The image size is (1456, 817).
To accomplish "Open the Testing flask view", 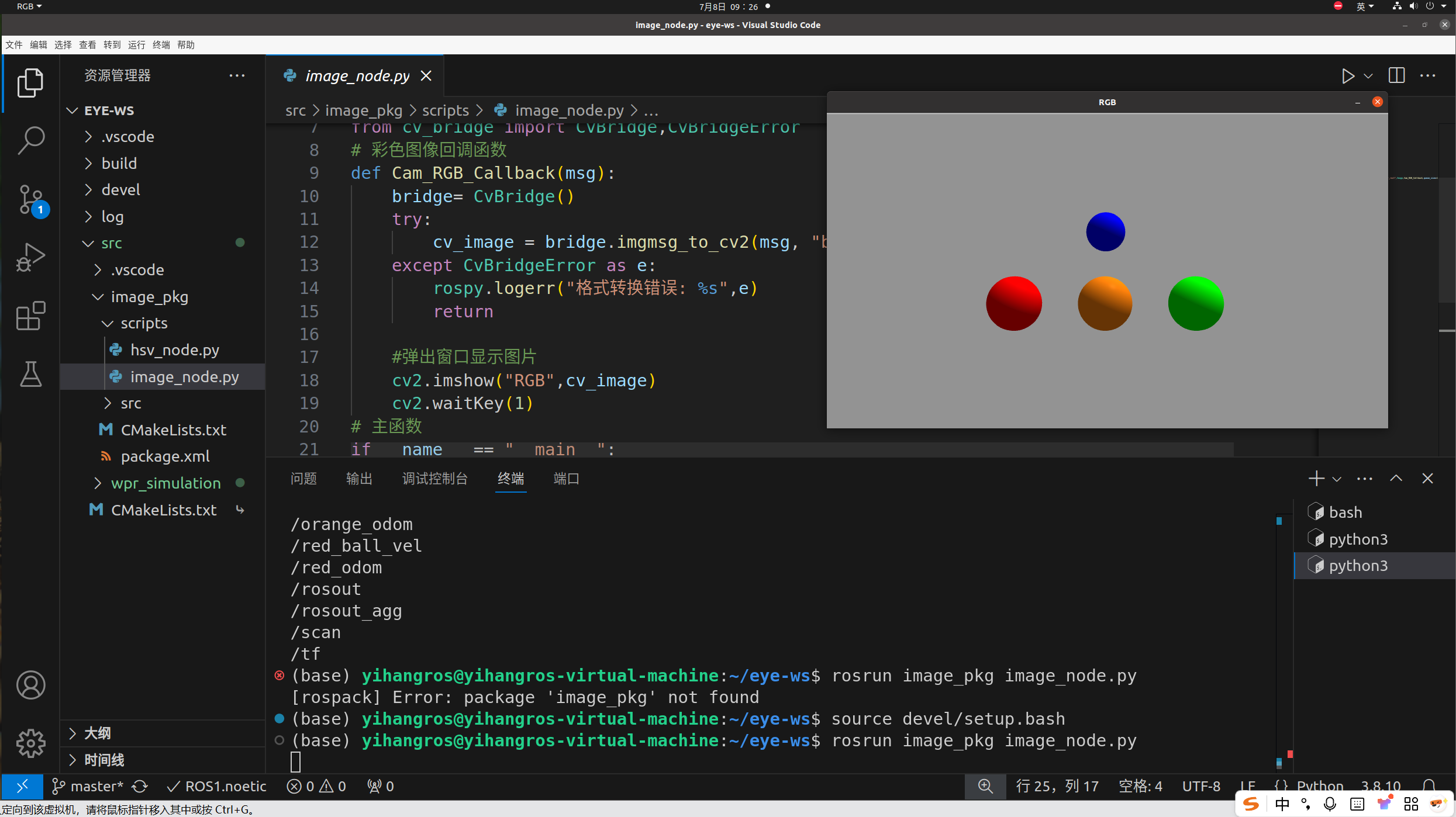I will pyautogui.click(x=30, y=374).
